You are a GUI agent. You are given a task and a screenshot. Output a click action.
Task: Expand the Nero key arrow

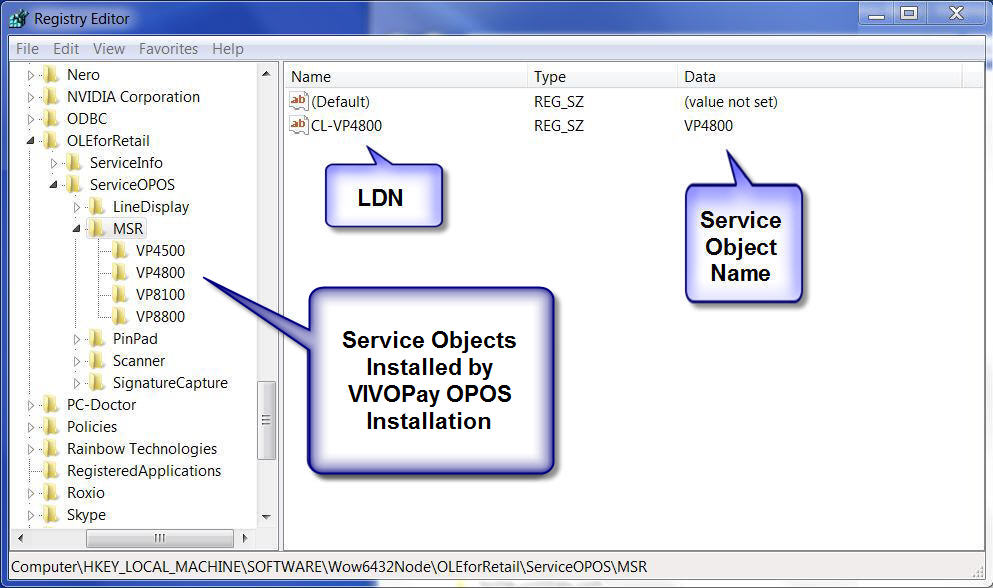click(30, 75)
